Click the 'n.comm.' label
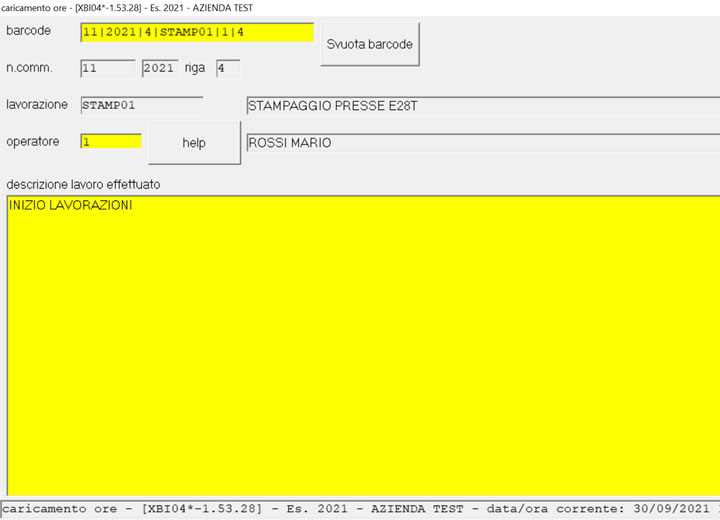Image resolution: width=720 pixels, height=520 pixels. pyautogui.click(x=29, y=69)
